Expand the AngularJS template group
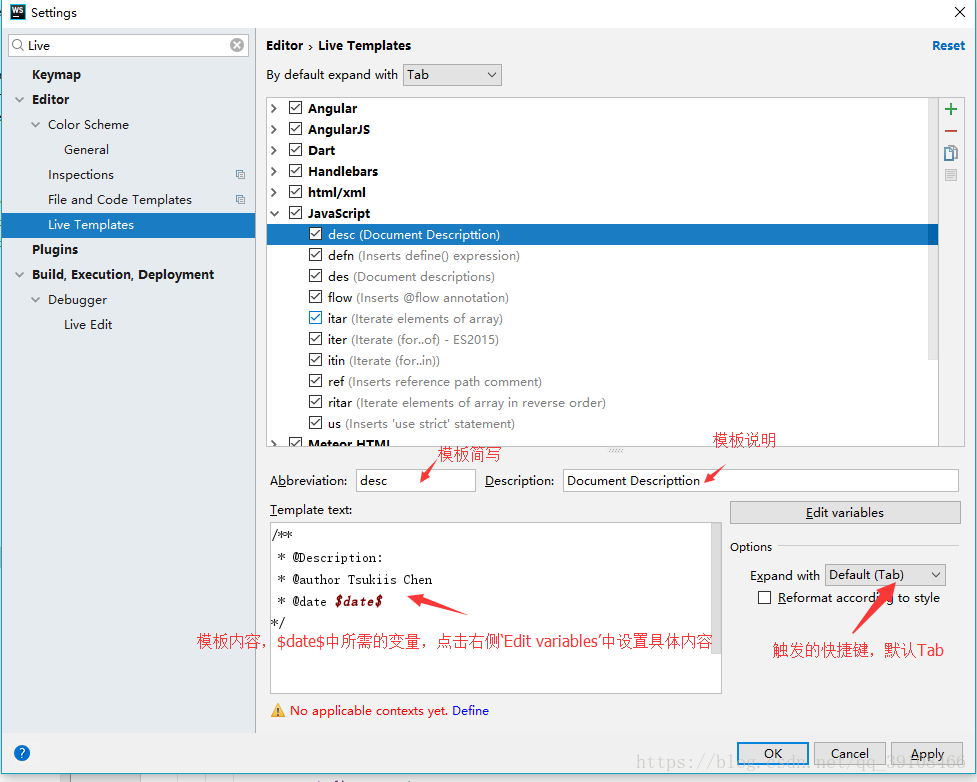 (x=274, y=129)
